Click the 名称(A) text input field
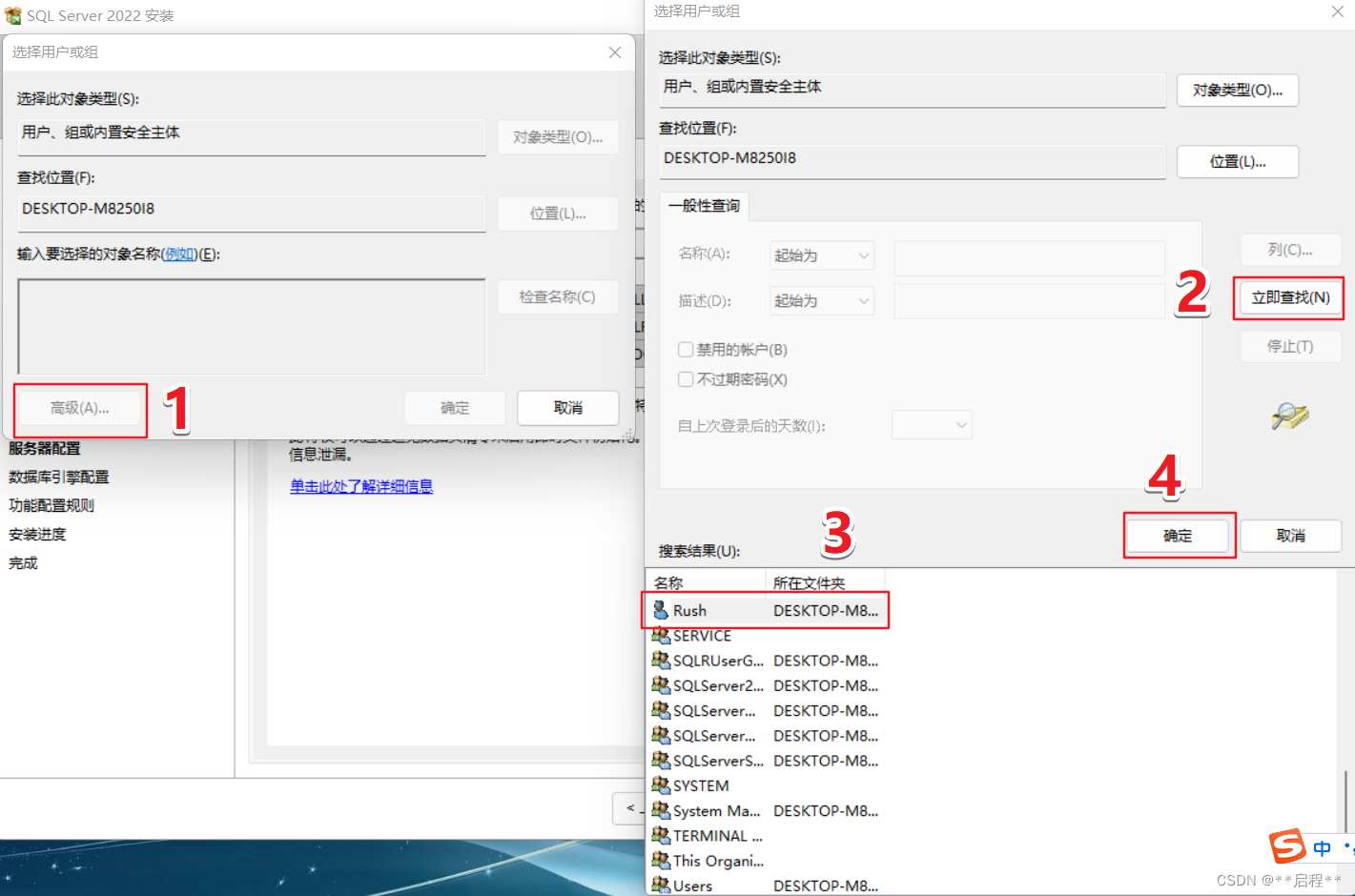 click(1030, 257)
